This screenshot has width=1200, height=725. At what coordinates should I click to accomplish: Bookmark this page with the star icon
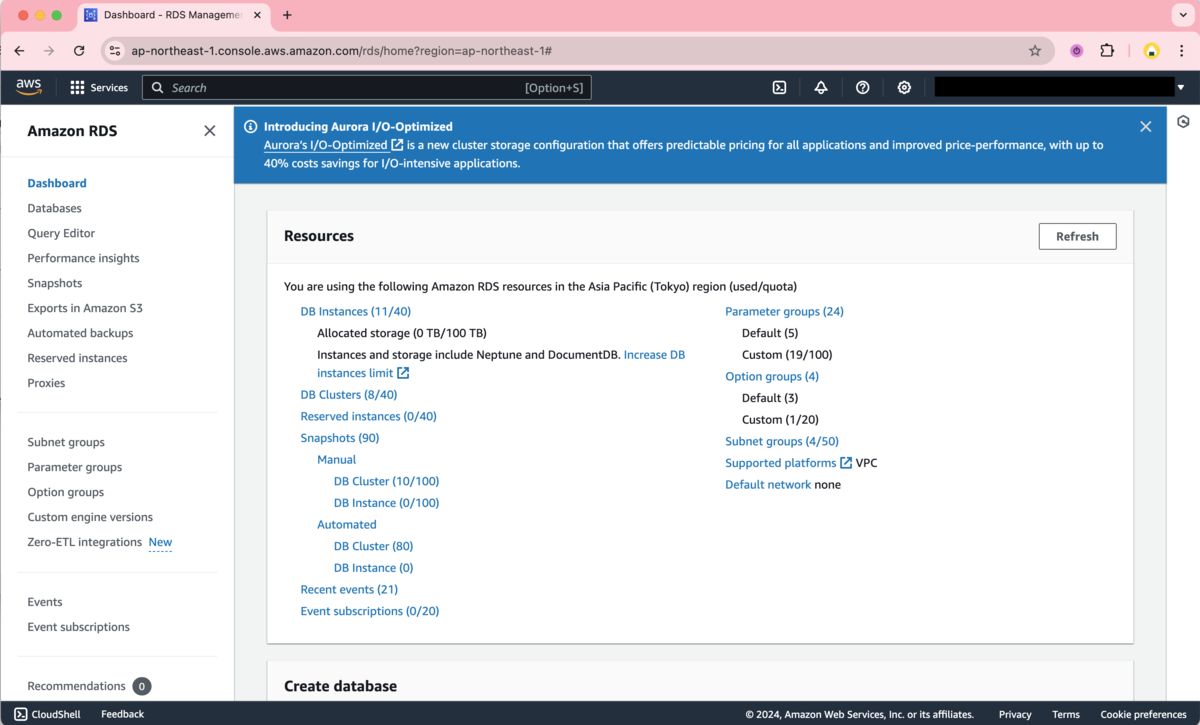pos(1035,51)
